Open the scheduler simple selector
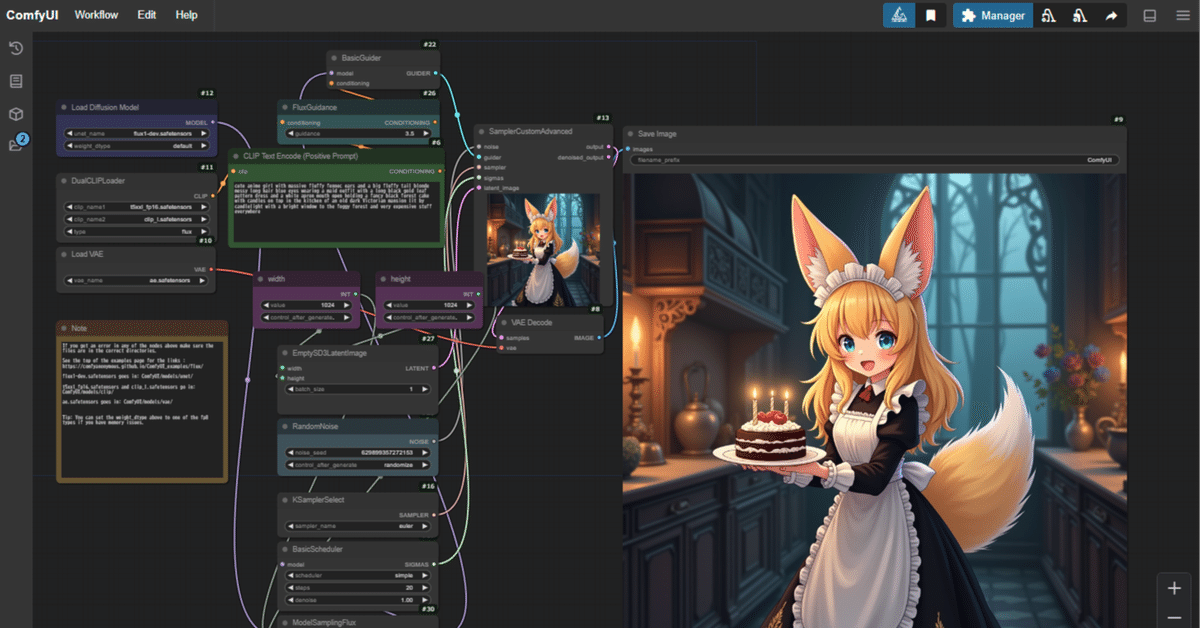Viewport: 1200px width, 628px height. click(x=358, y=577)
